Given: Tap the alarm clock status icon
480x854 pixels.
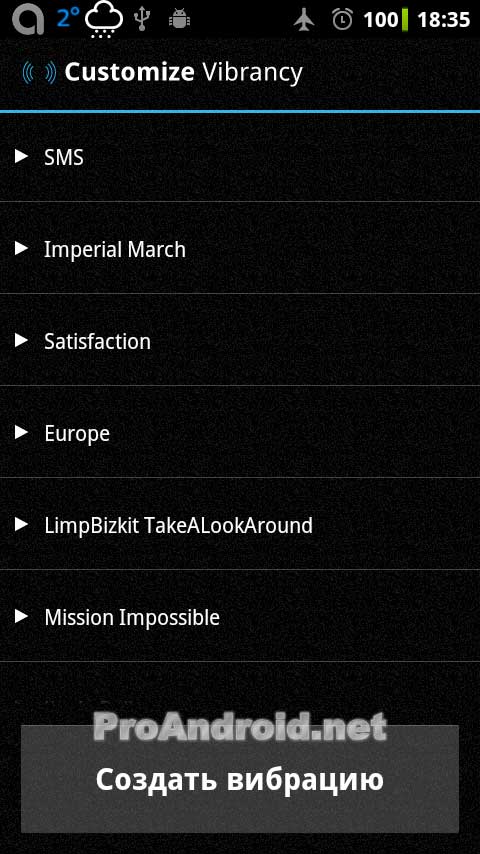Looking at the screenshot, I should tap(342, 20).
